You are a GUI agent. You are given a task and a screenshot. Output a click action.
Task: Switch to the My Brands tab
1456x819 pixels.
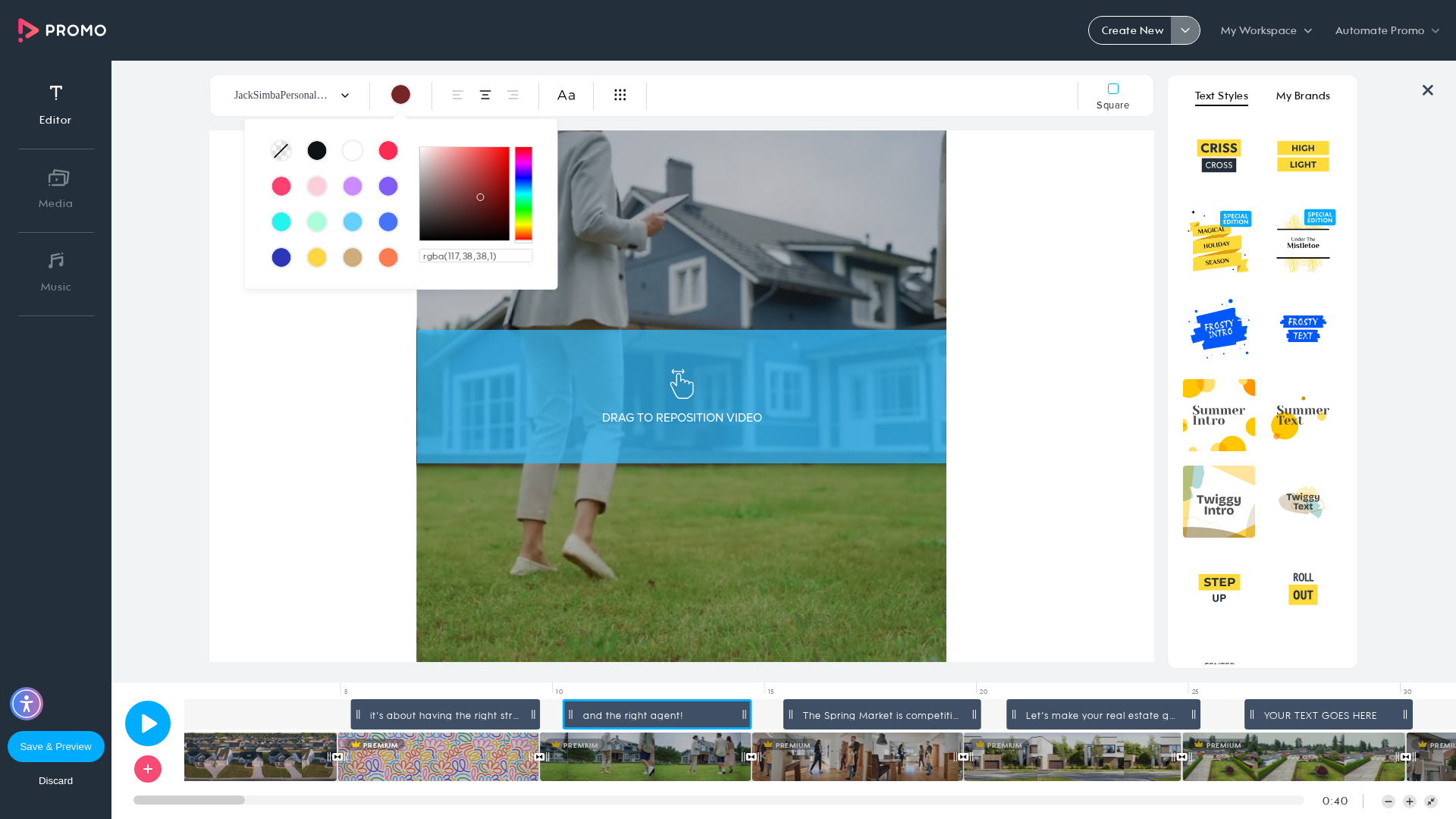pyautogui.click(x=1303, y=96)
